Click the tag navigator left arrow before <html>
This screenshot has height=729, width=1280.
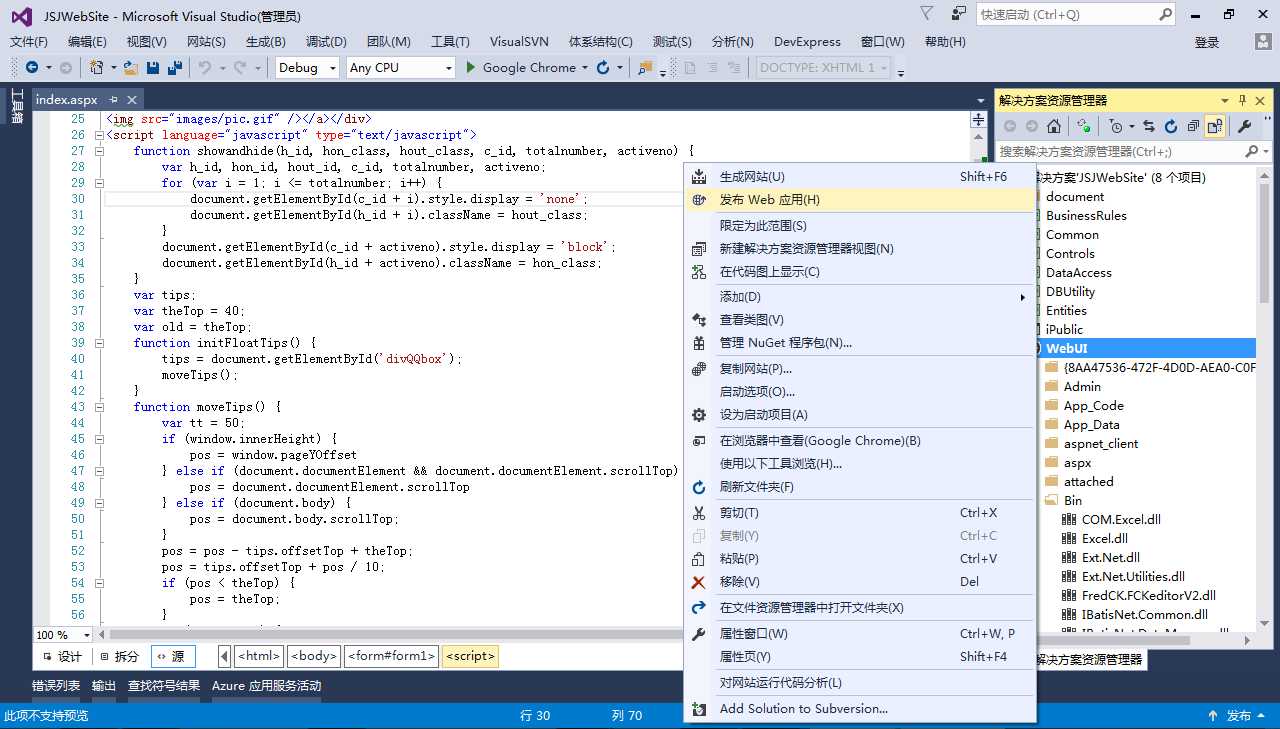[225, 656]
